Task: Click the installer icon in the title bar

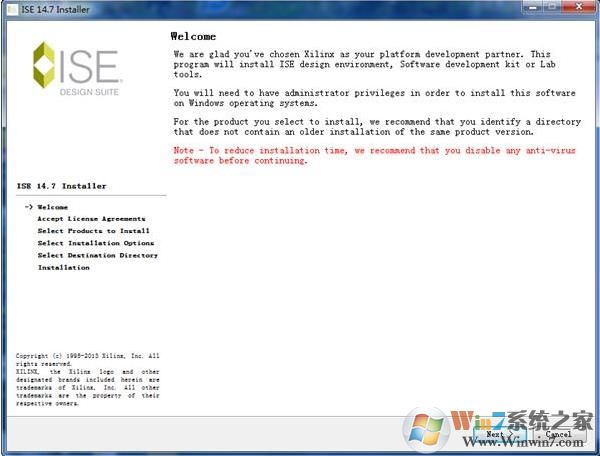Action: 12,9
